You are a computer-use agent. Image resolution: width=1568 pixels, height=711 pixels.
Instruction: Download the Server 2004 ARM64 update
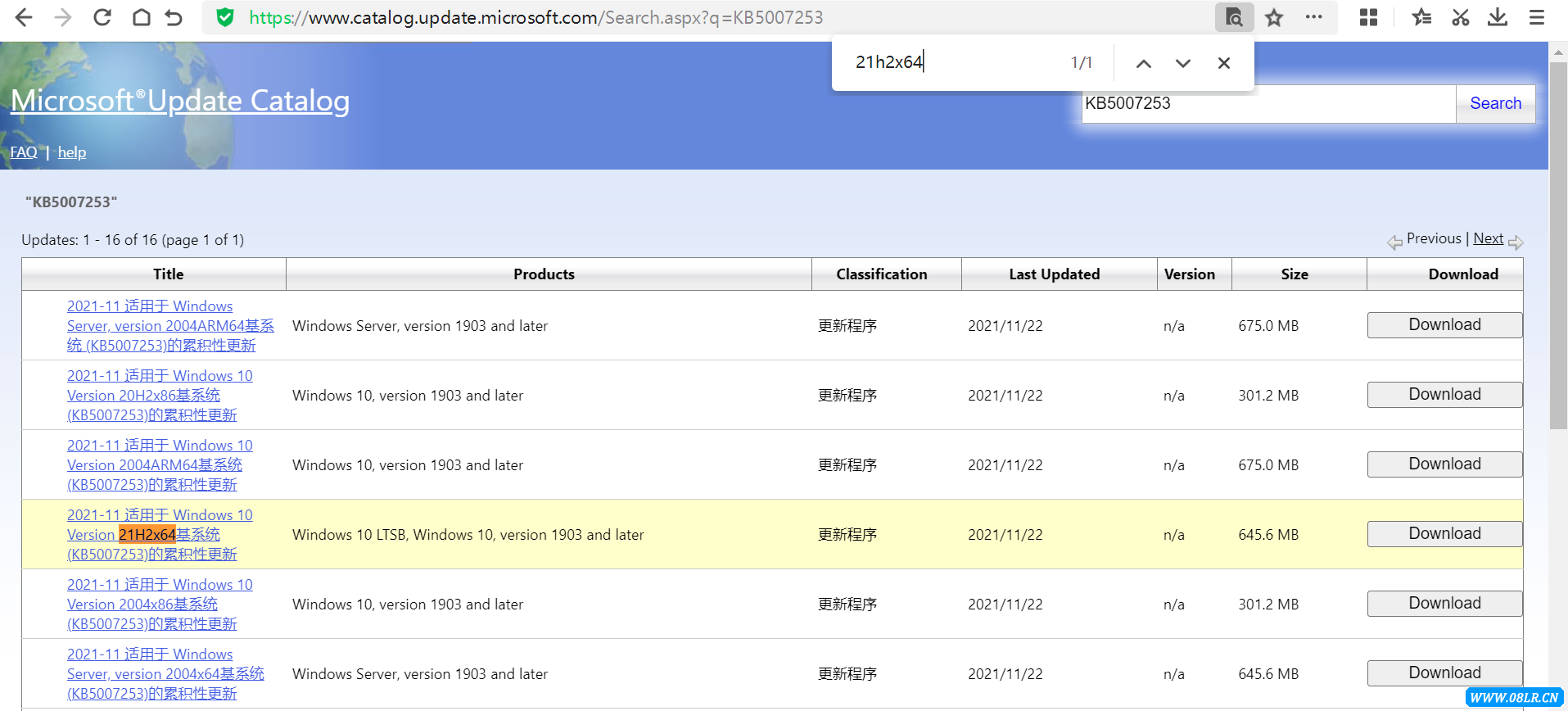pos(1444,325)
